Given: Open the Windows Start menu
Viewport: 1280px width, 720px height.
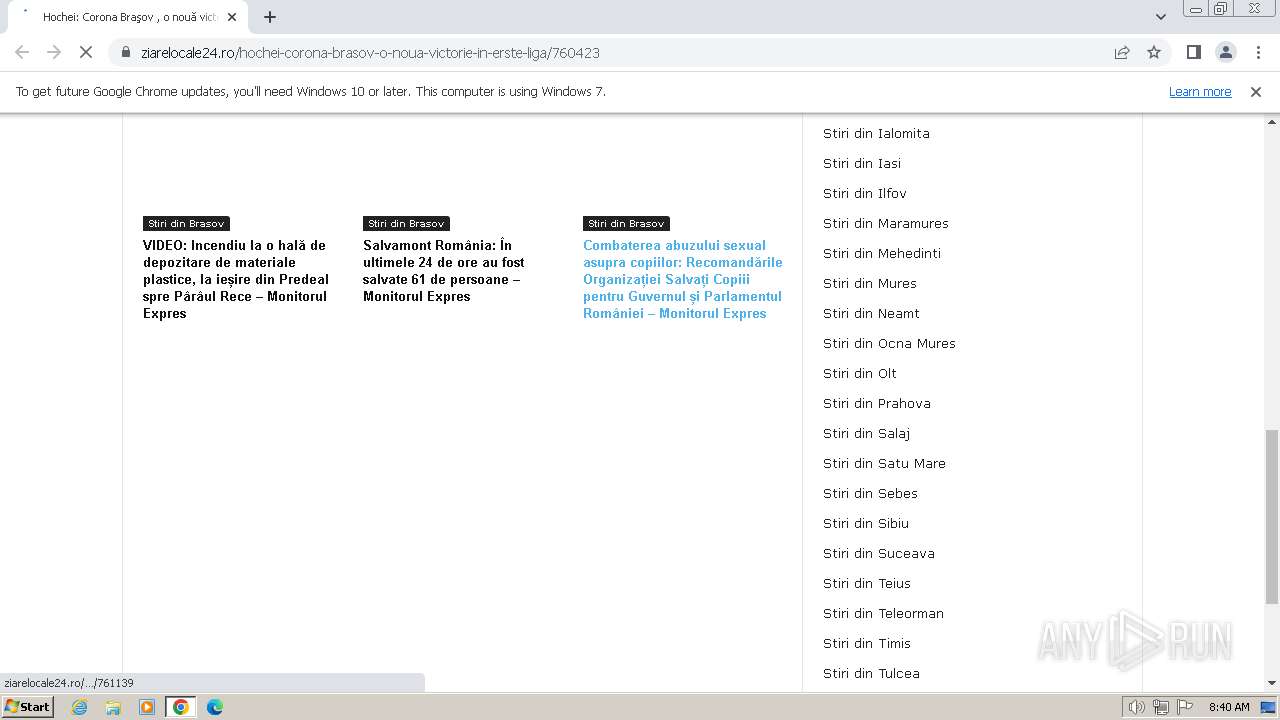Looking at the screenshot, I should click(28, 707).
